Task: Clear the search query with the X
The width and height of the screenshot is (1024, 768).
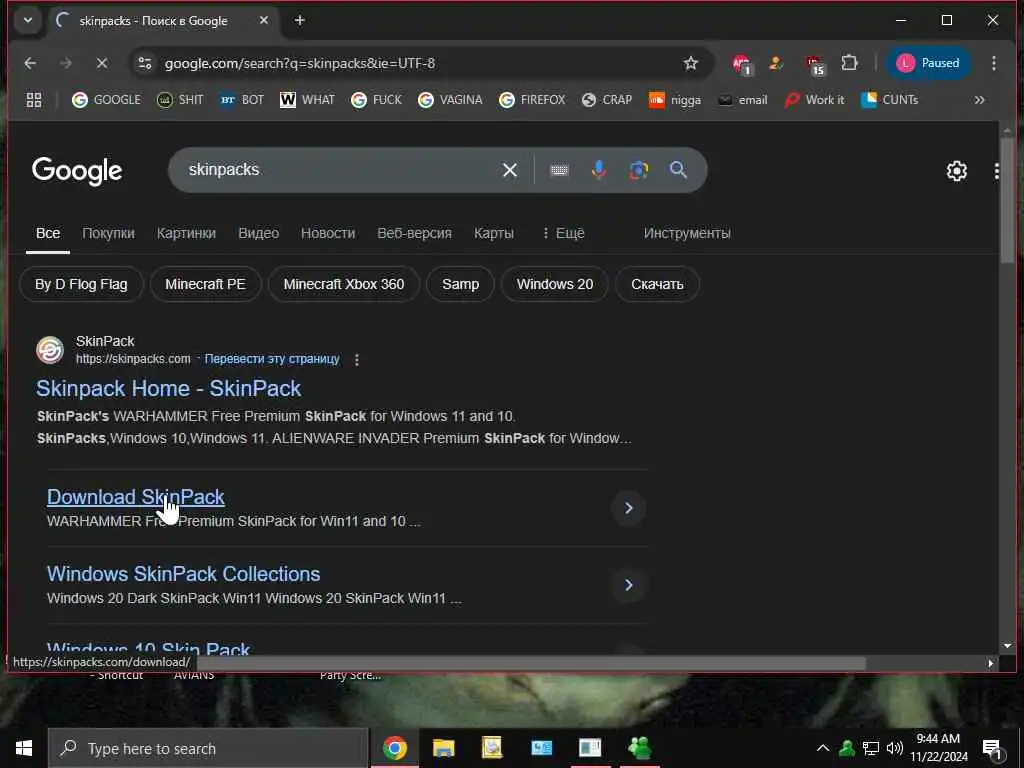Action: pyautogui.click(x=510, y=170)
